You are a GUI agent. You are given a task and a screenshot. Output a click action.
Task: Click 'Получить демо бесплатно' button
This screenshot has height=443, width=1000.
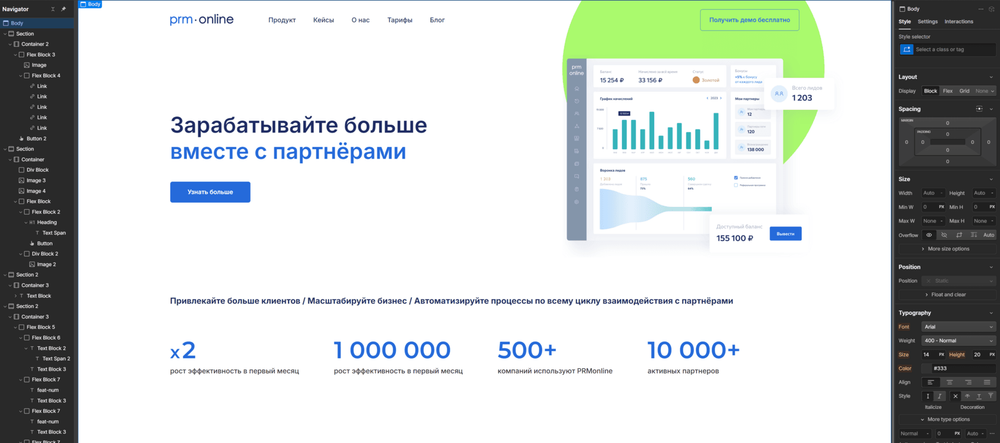tap(749, 20)
